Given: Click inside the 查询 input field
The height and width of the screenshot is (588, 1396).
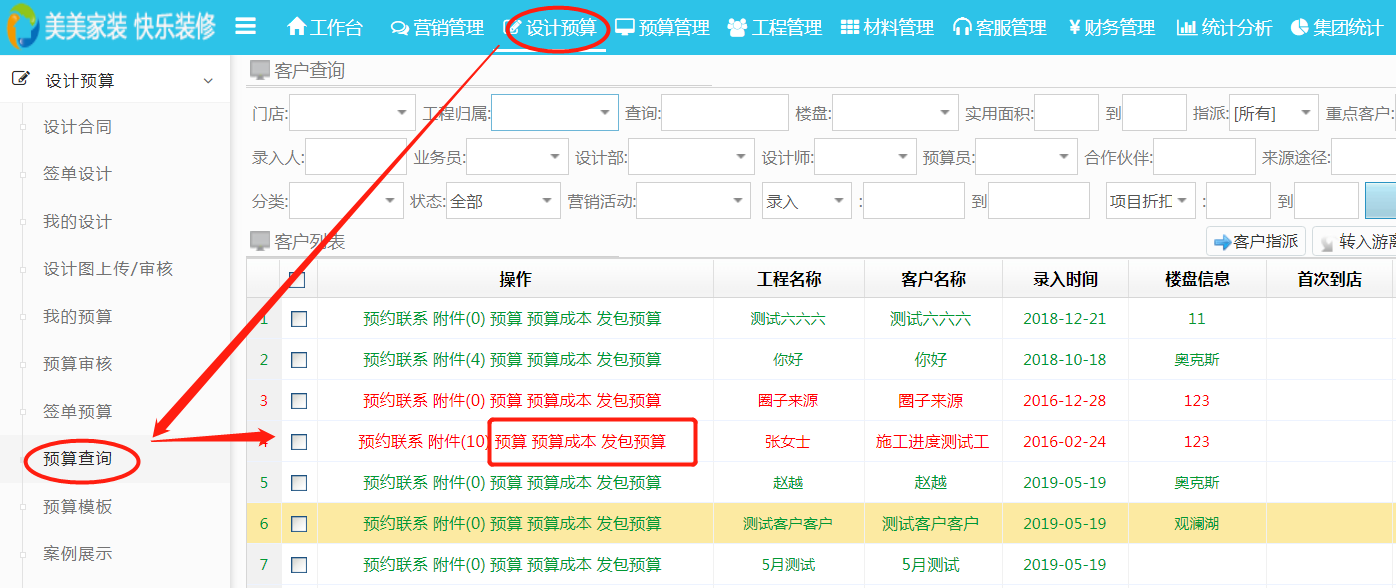Looking at the screenshot, I should (724, 112).
